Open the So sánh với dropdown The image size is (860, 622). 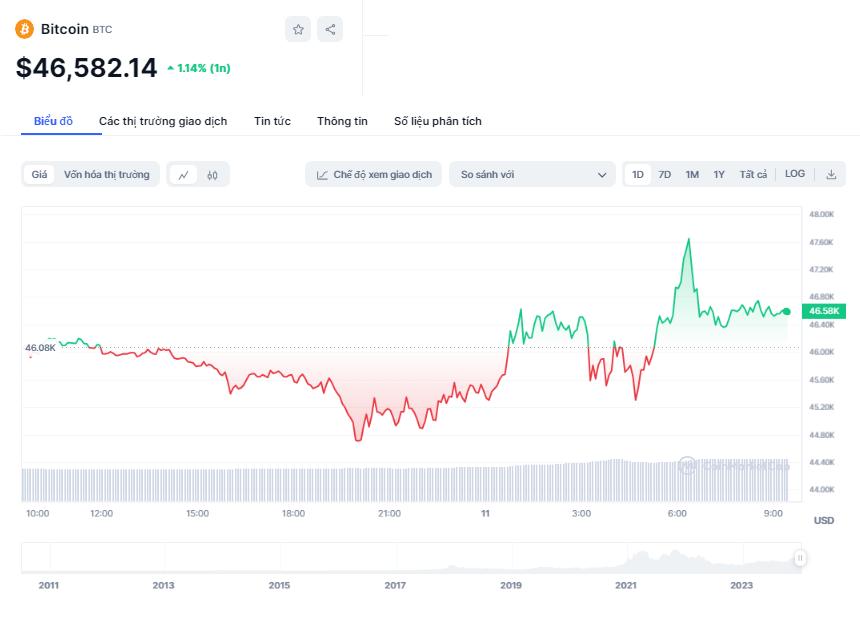coord(531,174)
